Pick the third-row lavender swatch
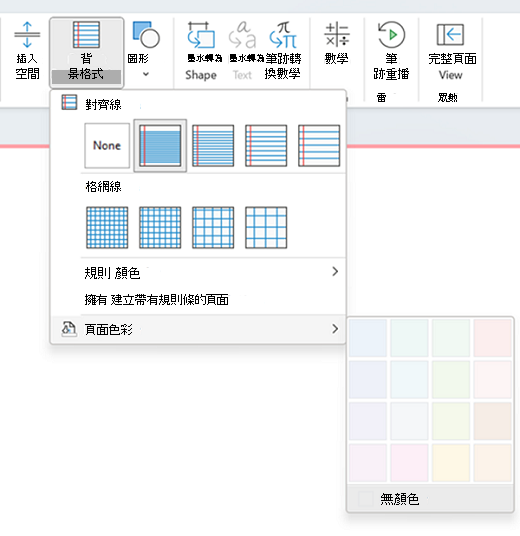The image size is (520, 536). tap(368, 421)
